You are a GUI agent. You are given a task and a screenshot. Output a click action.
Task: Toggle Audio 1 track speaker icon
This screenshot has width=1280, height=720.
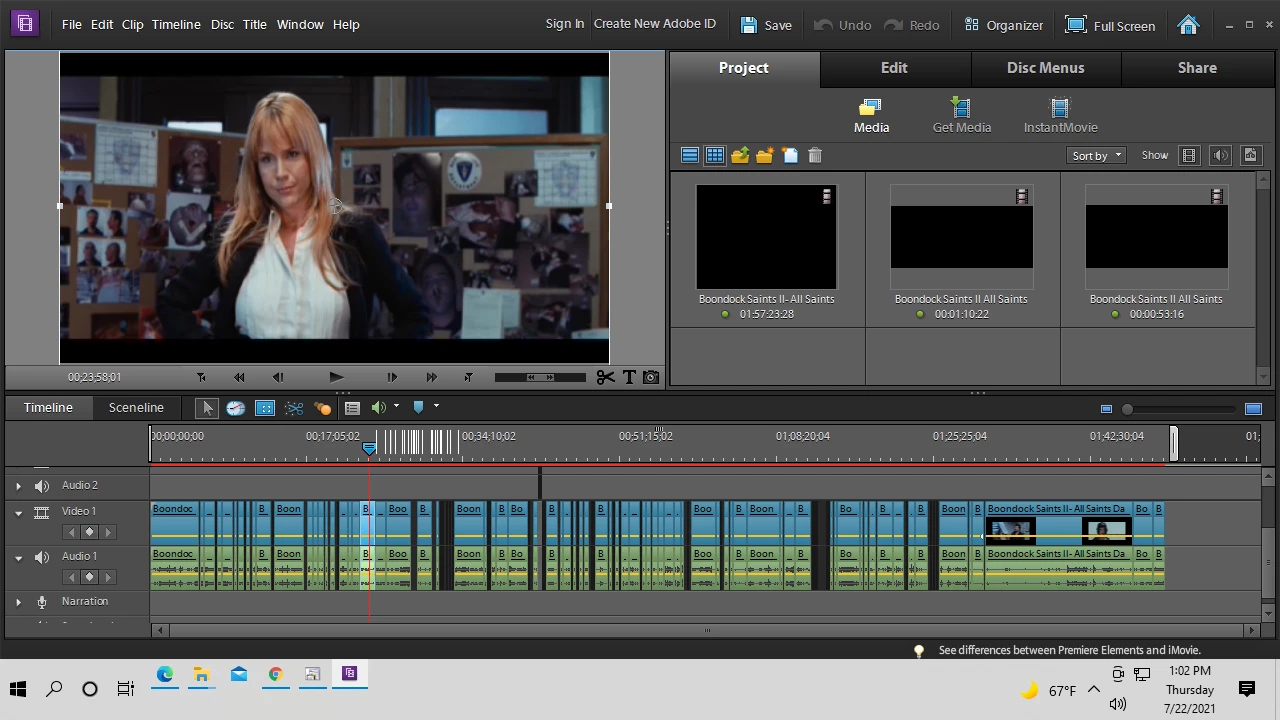(42, 557)
